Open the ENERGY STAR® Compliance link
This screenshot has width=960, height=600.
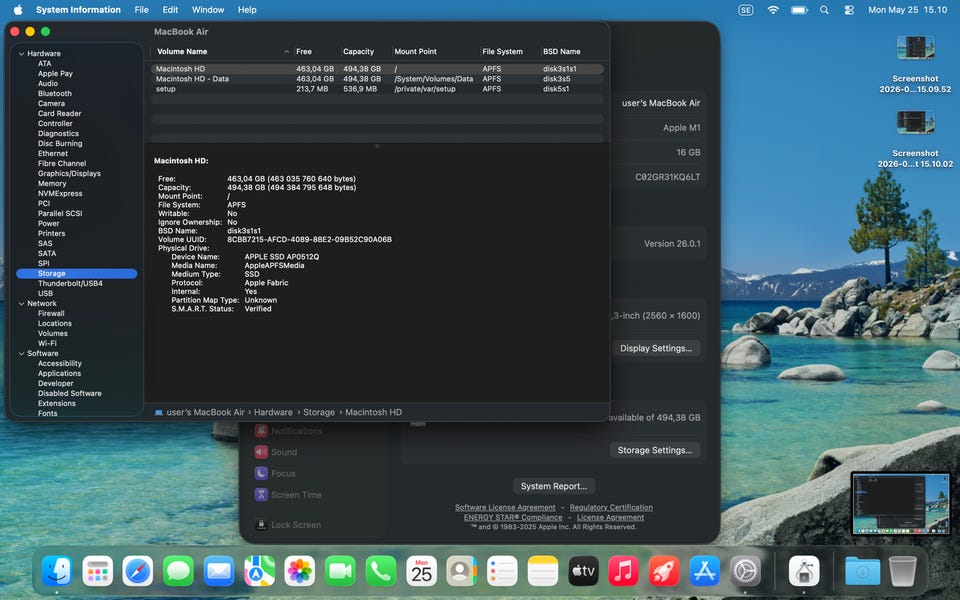point(513,517)
